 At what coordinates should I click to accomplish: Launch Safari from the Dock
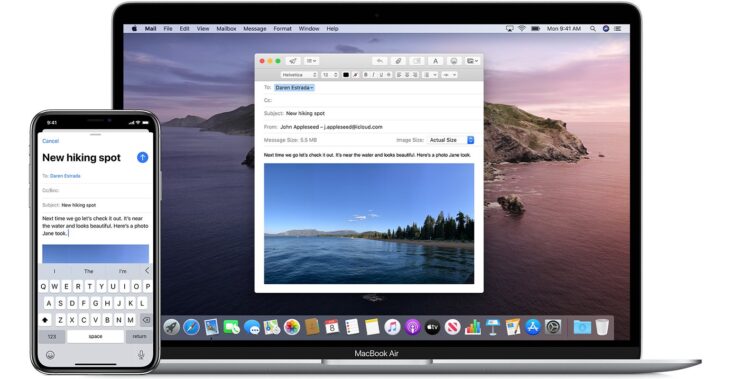[x=191, y=327]
